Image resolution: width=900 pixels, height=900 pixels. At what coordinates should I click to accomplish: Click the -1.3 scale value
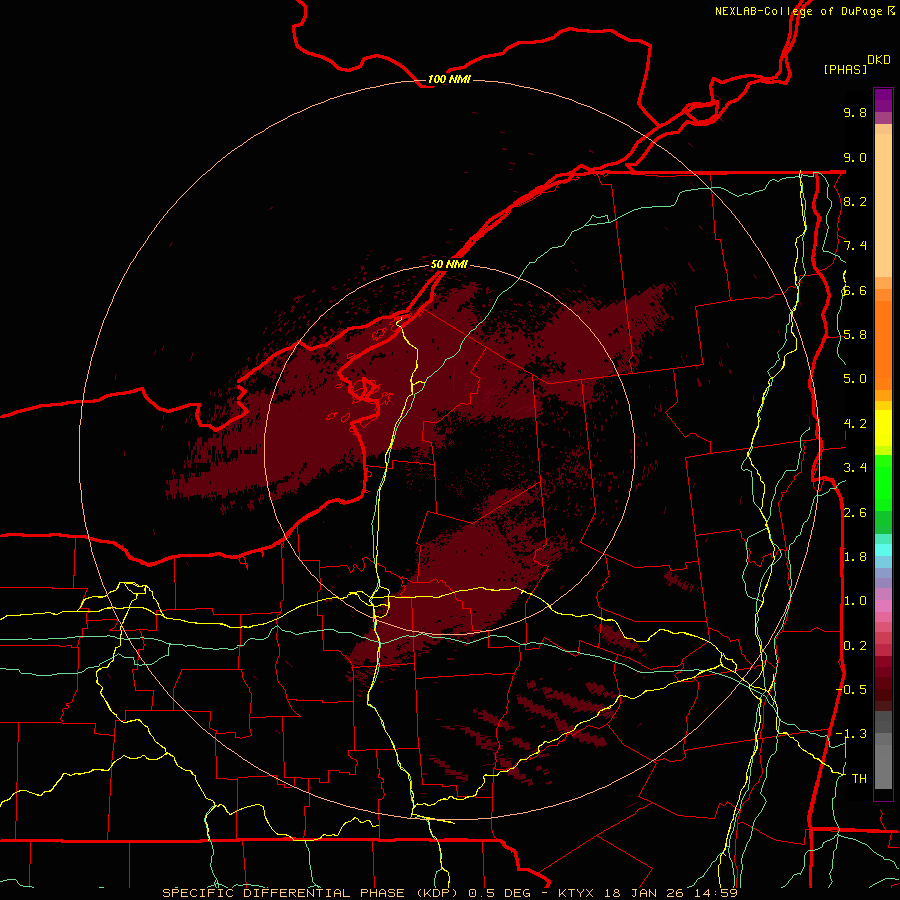851,734
